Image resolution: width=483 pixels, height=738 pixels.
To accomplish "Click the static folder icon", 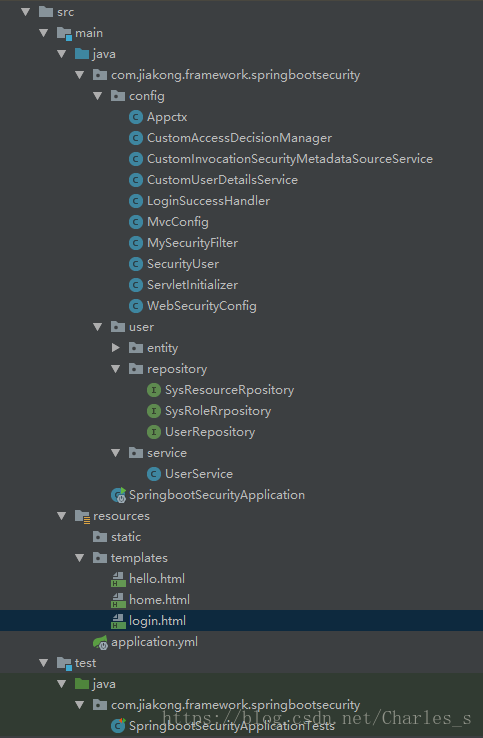I will tap(100, 537).
